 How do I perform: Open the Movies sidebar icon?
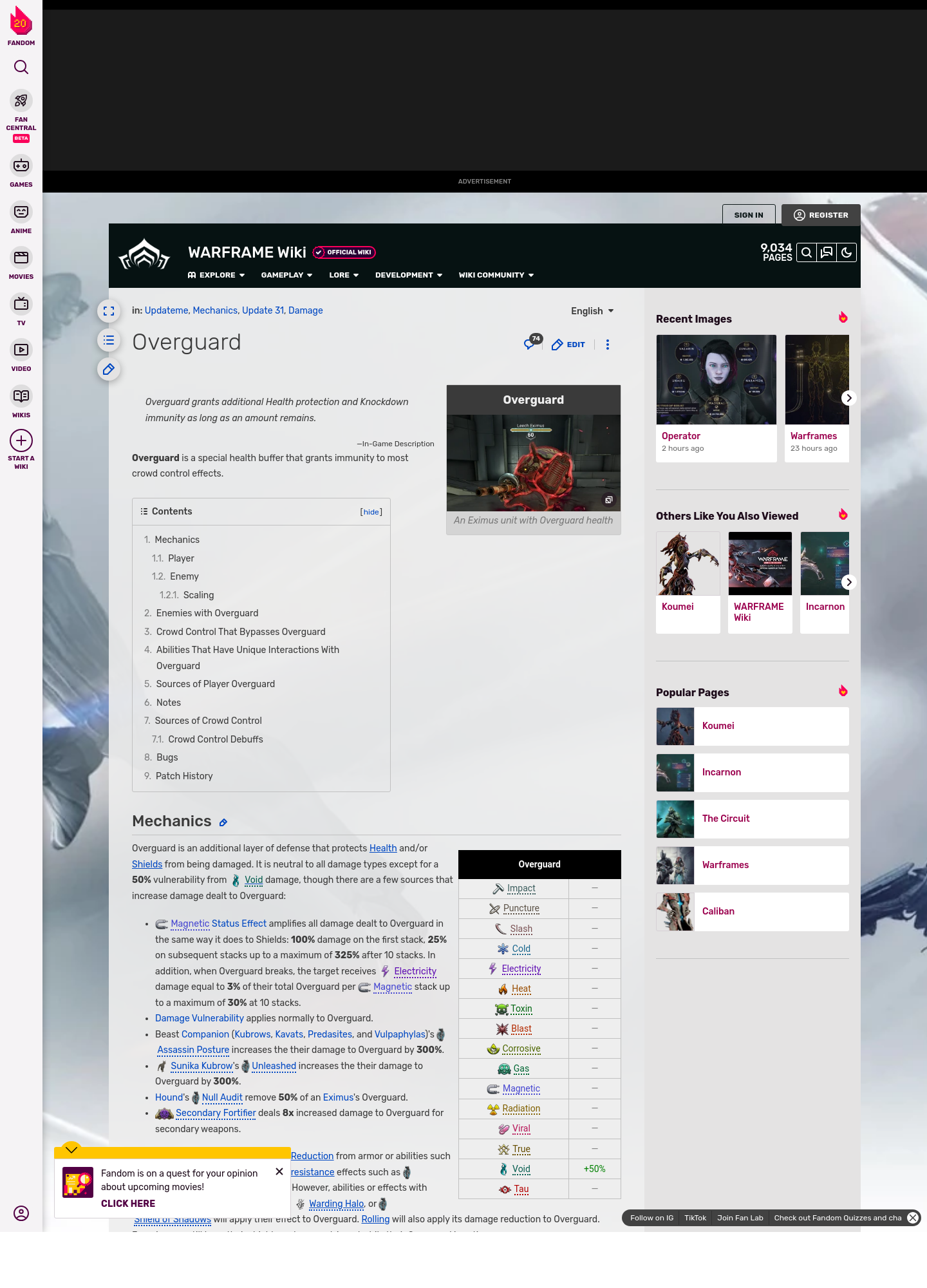(21, 258)
